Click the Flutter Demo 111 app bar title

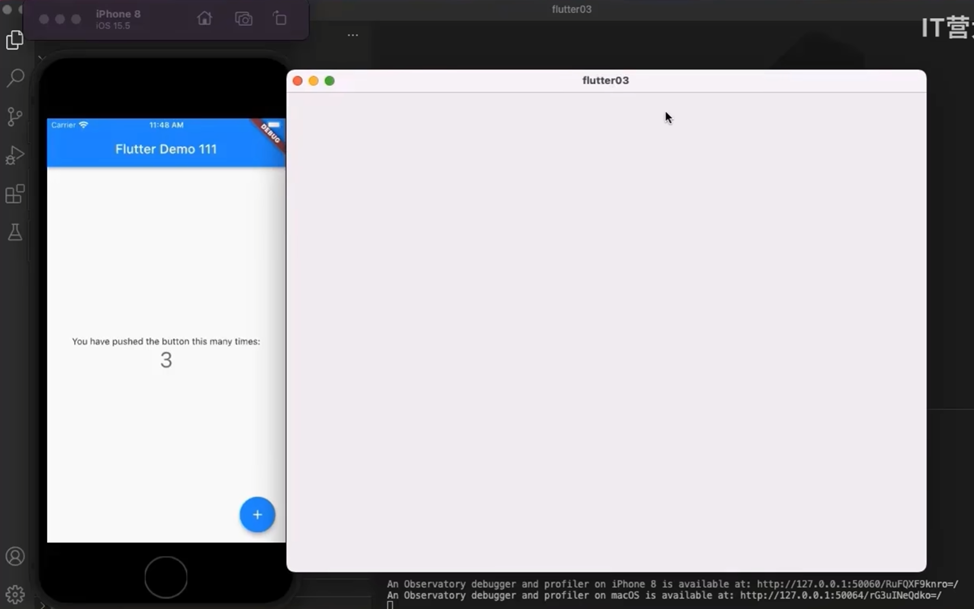point(166,149)
